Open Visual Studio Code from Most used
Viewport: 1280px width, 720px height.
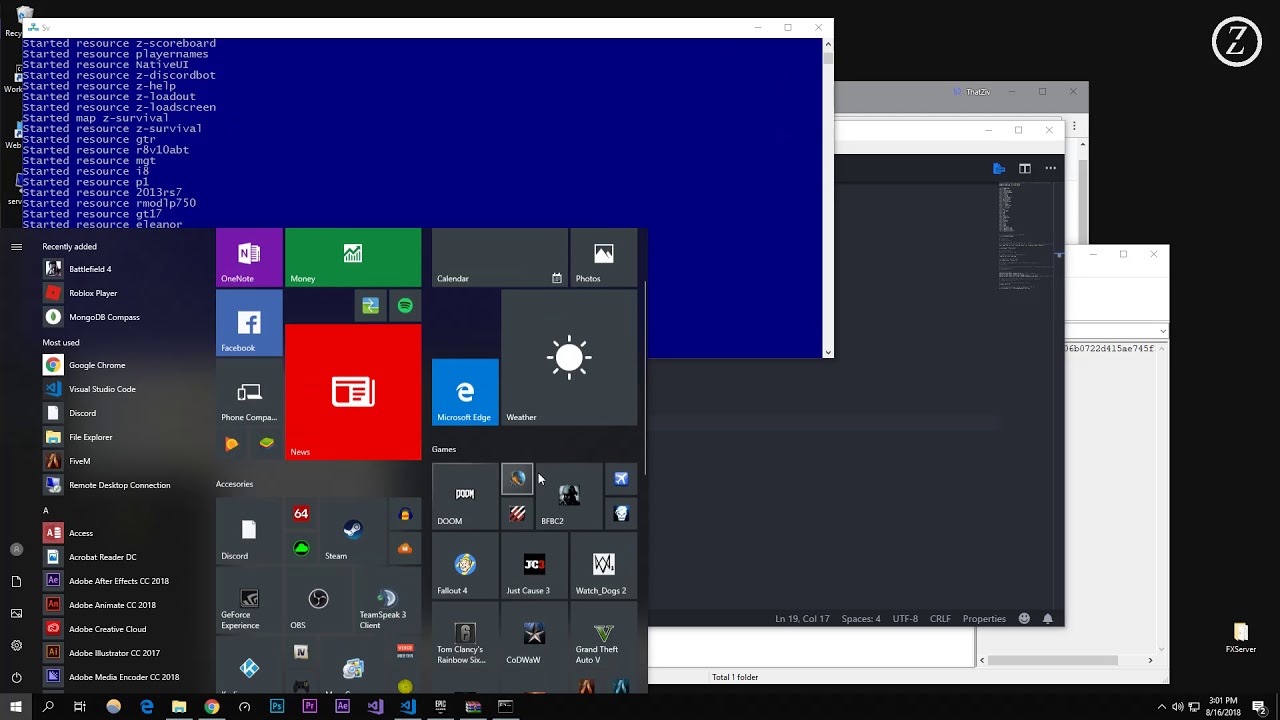point(125,389)
